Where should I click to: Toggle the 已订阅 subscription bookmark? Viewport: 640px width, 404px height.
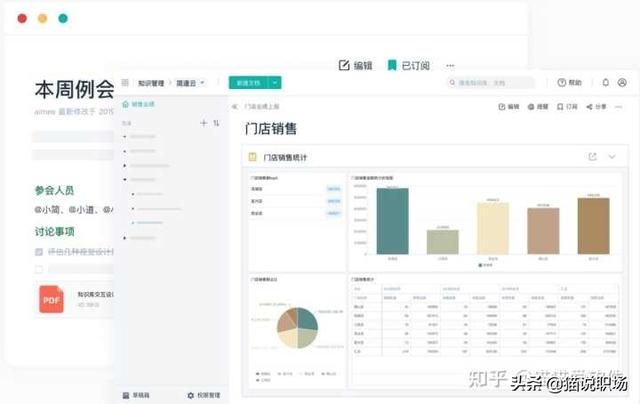coord(408,65)
